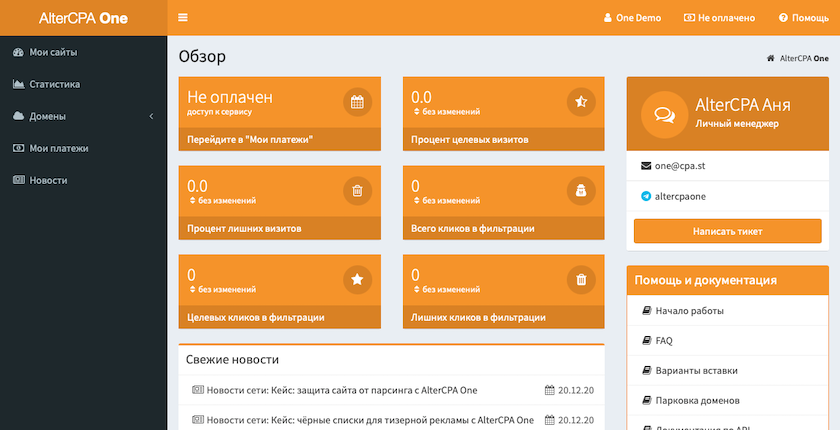This screenshot has width=840, height=430.
Task: Open the Помощь help menu
Action: click(x=804, y=18)
